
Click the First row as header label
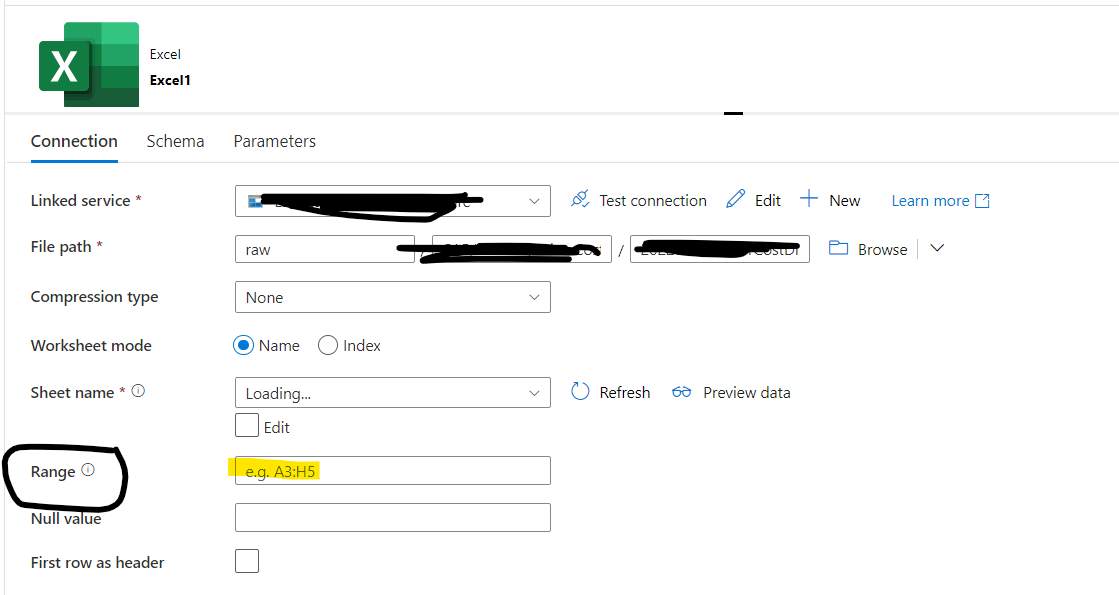coord(97,563)
